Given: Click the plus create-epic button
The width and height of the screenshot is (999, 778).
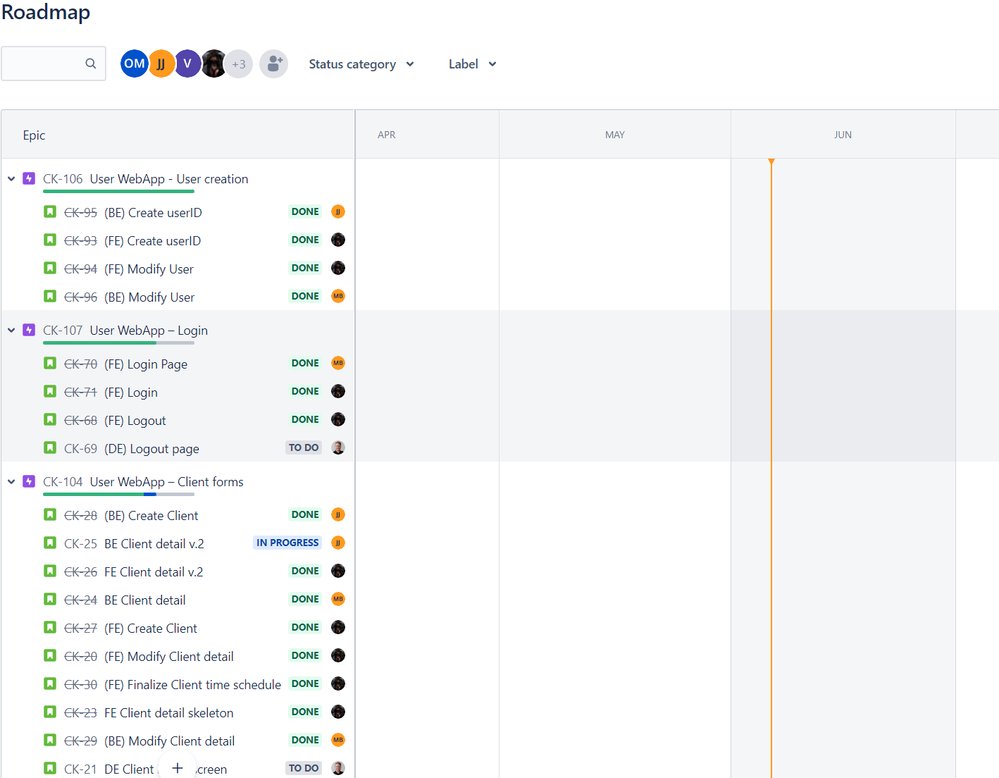Looking at the screenshot, I should click(x=178, y=768).
